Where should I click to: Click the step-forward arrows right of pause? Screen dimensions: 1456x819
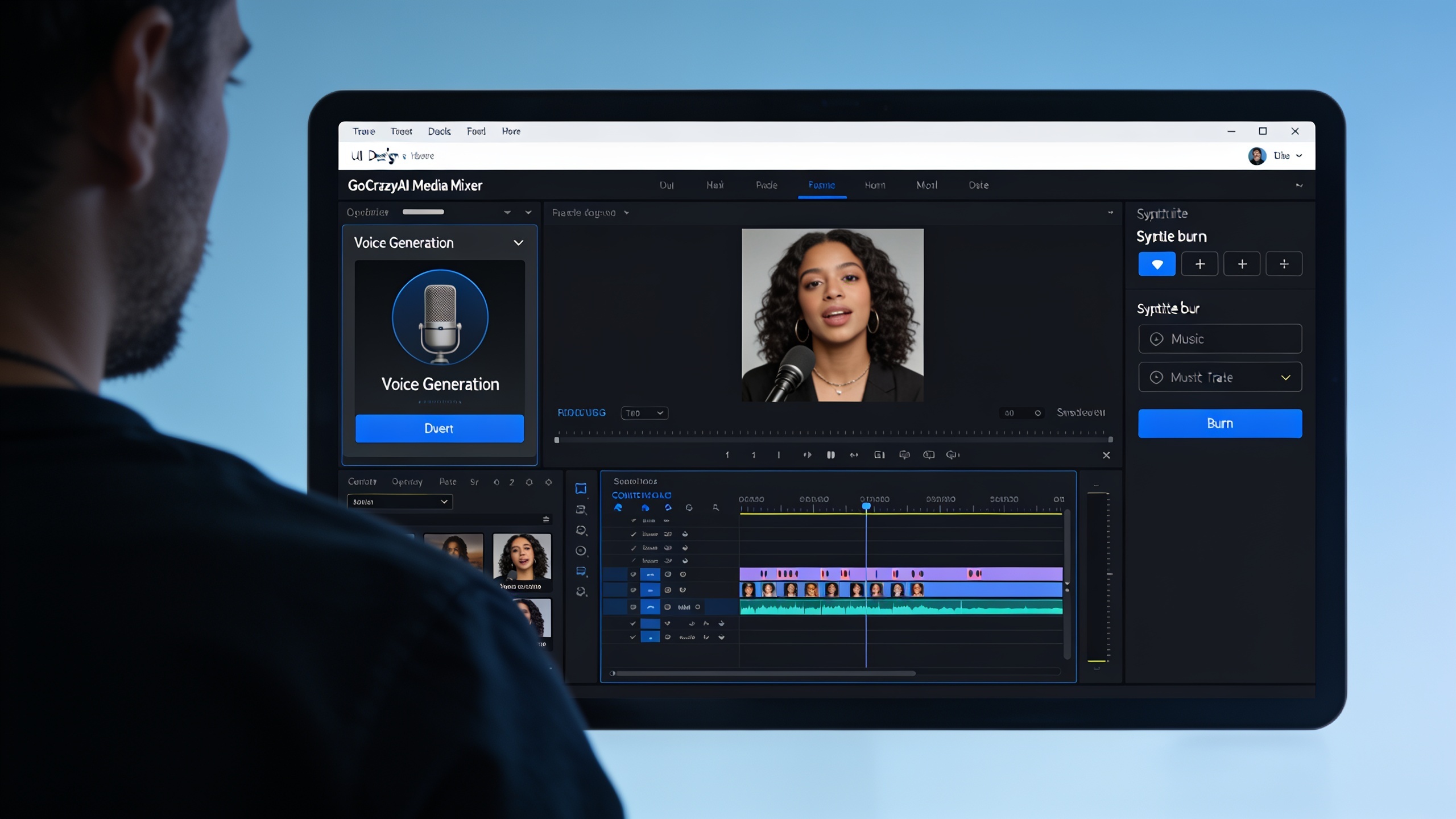[854, 455]
